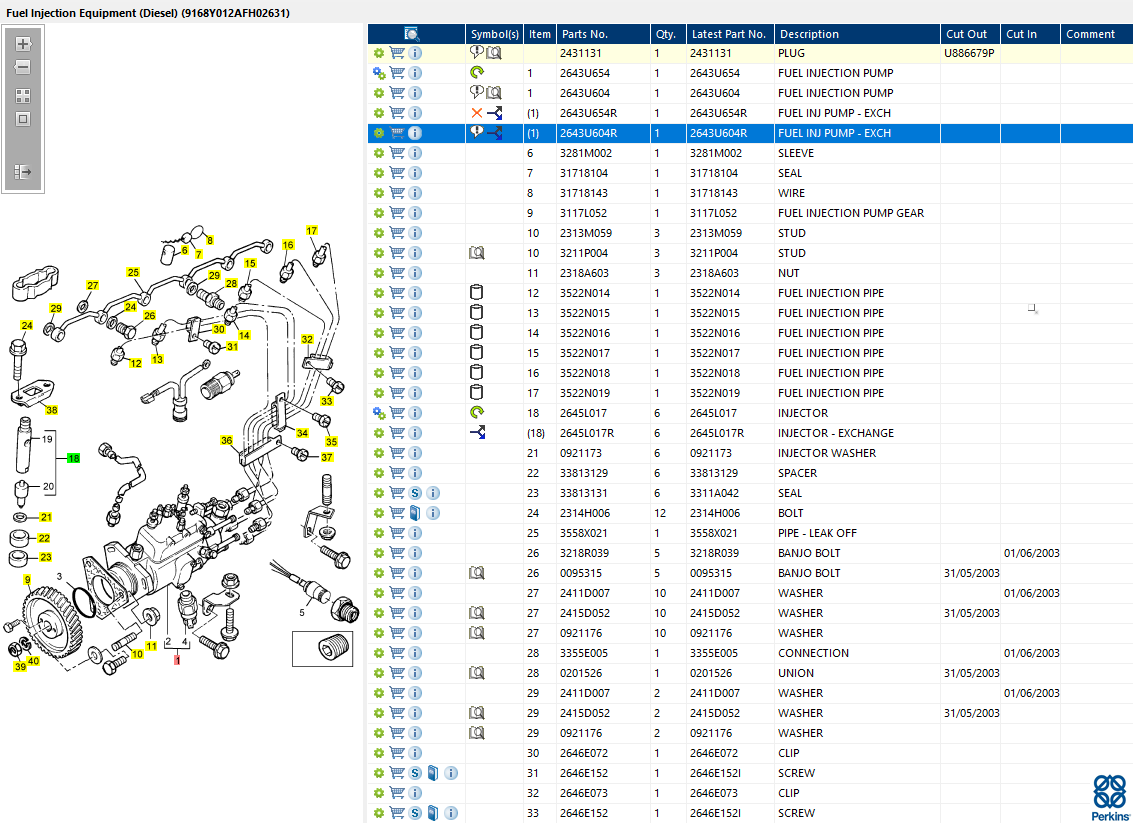Click assembly gear icon on 2643U654 row
This screenshot has width=1133, height=823.
[379, 73]
